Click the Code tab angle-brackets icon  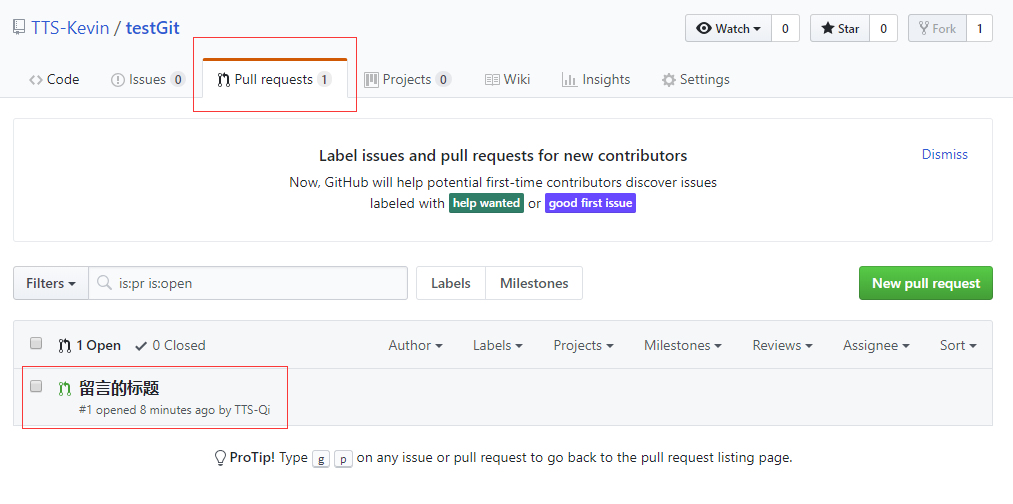[x=36, y=80]
